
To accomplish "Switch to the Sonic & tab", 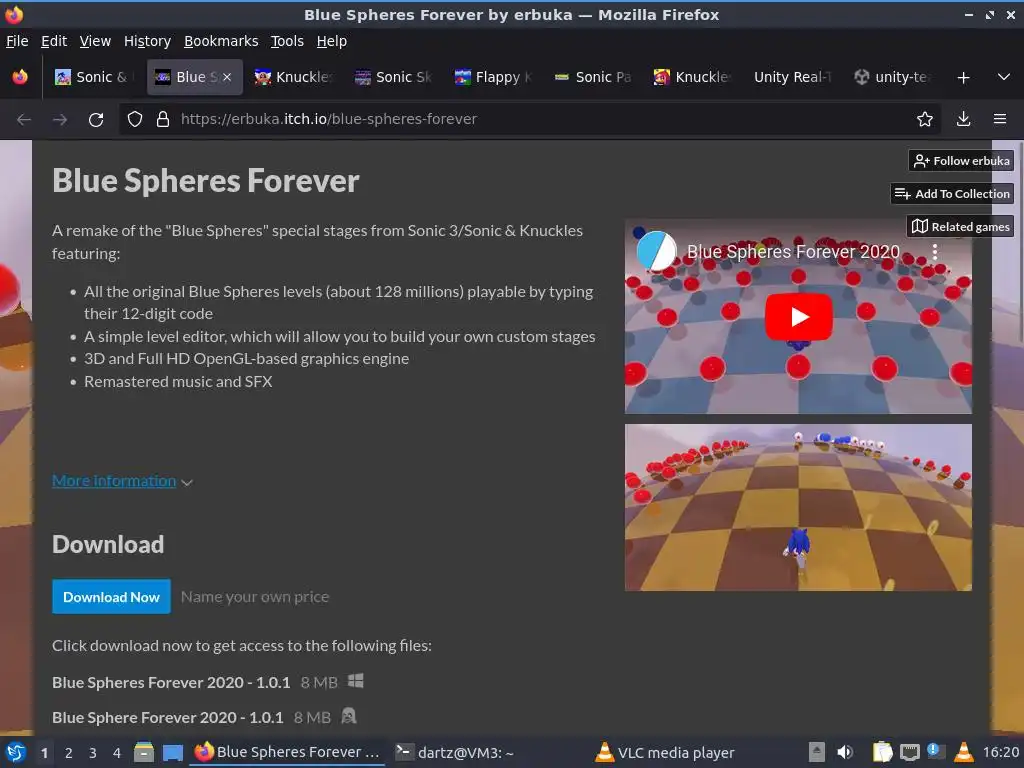I will (x=95, y=77).
